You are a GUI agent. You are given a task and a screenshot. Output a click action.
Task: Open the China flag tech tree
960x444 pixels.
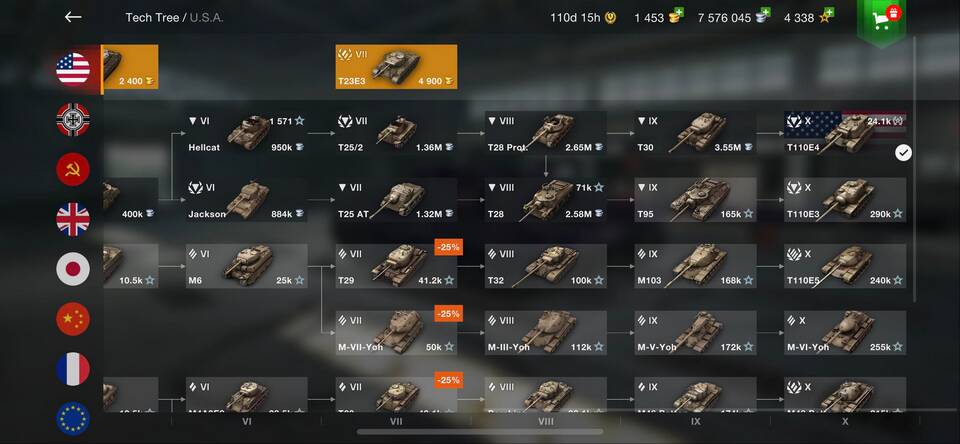[x=73, y=319]
